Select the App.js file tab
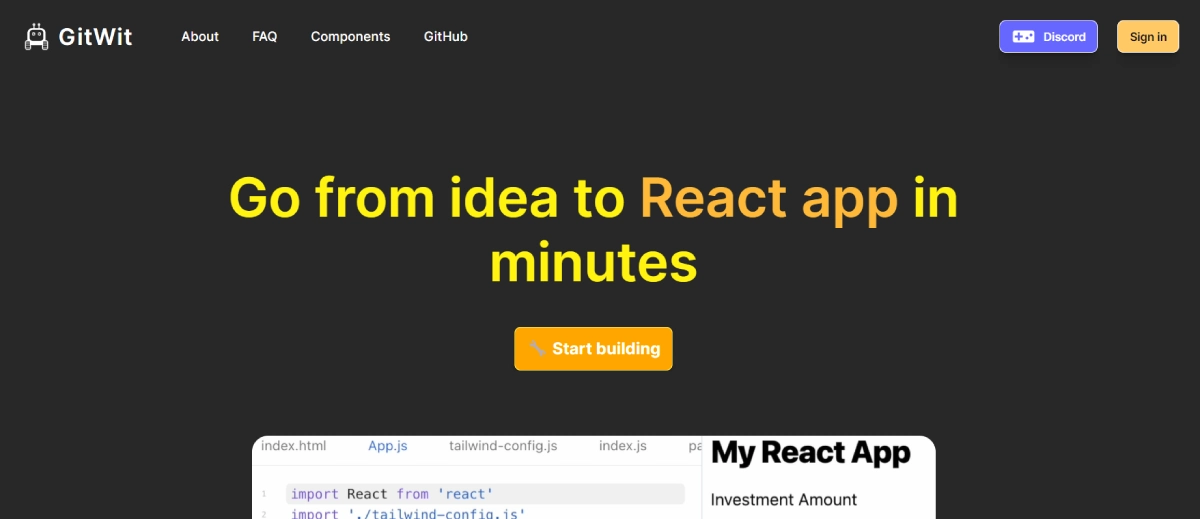This screenshot has height=519, width=1200. (387, 446)
